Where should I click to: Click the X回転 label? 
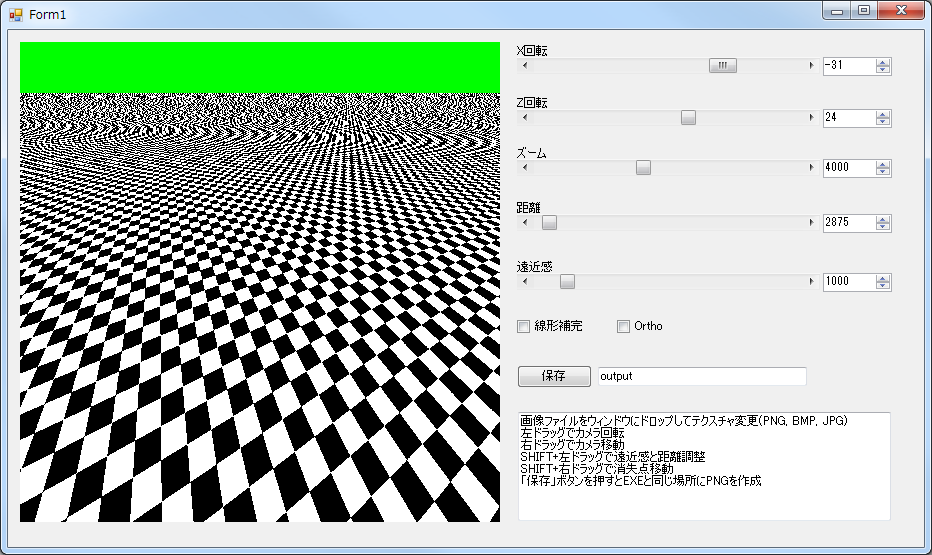532,51
